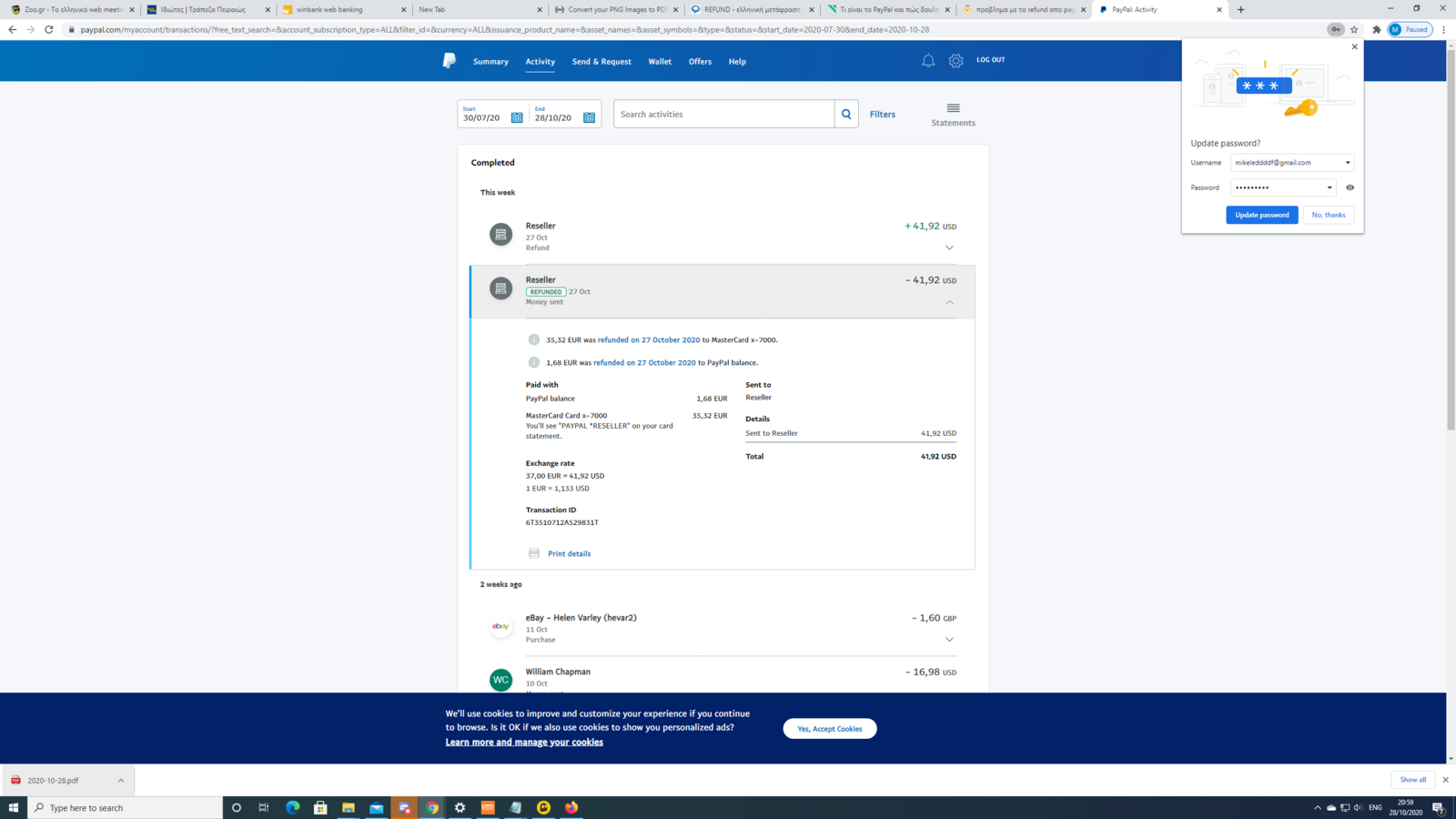
Task: Click the printer icon beside Print details
Action: [534, 553]
